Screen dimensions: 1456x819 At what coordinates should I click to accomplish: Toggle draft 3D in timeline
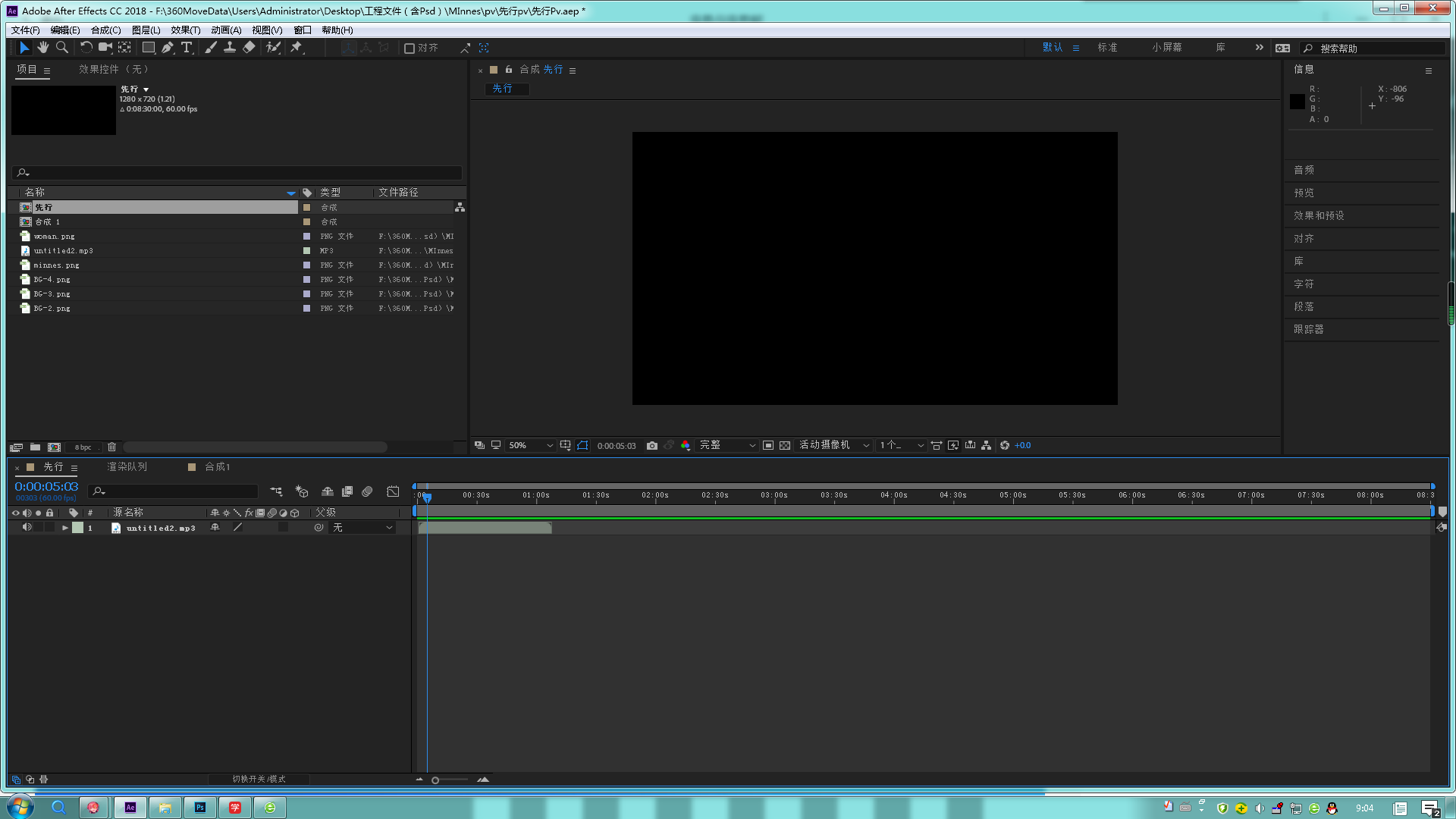coord(302,491)
